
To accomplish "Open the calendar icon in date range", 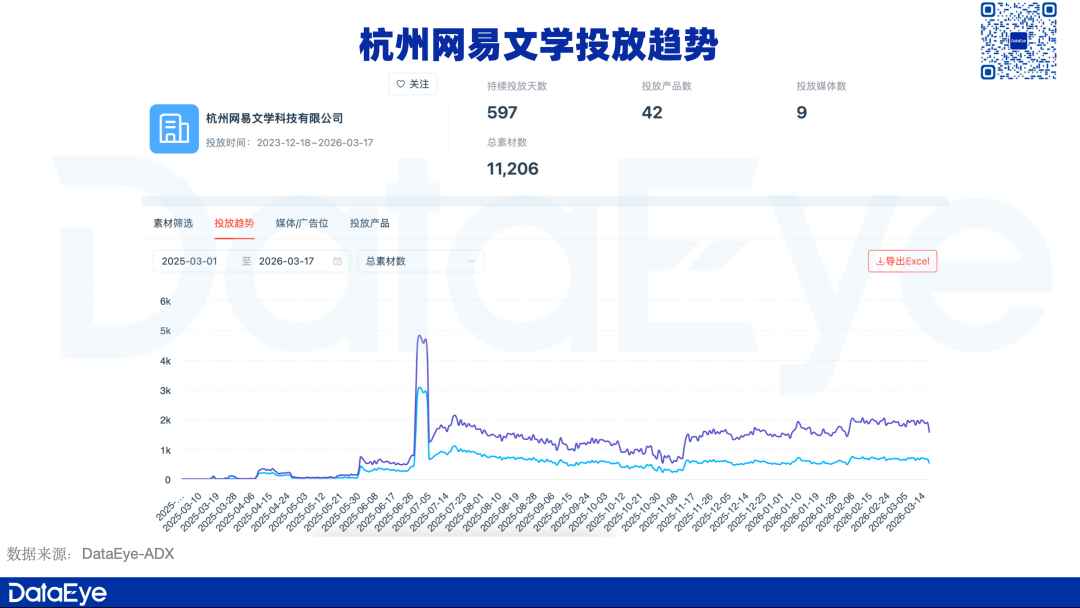I will click(338, 261).
